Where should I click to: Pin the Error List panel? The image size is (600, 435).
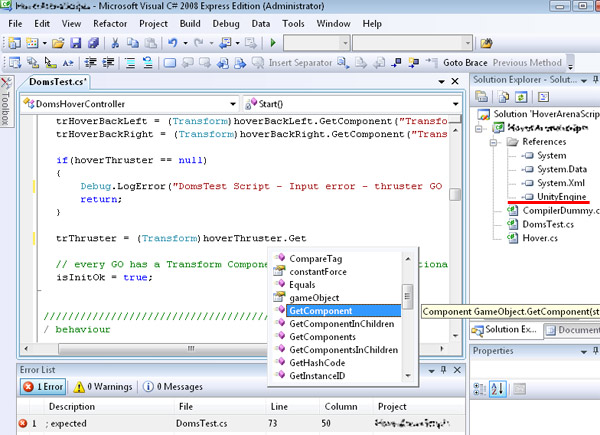443,370
